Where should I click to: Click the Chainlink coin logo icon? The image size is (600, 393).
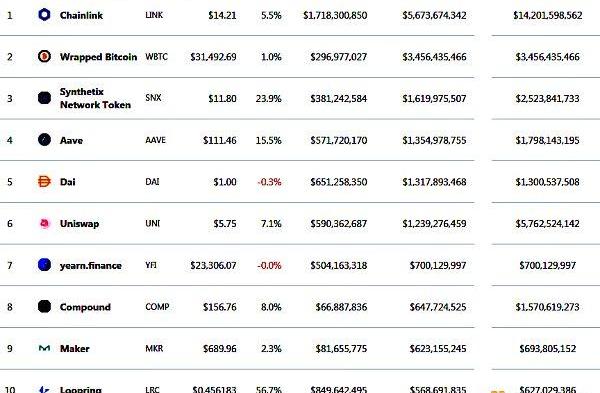point(44,15)
